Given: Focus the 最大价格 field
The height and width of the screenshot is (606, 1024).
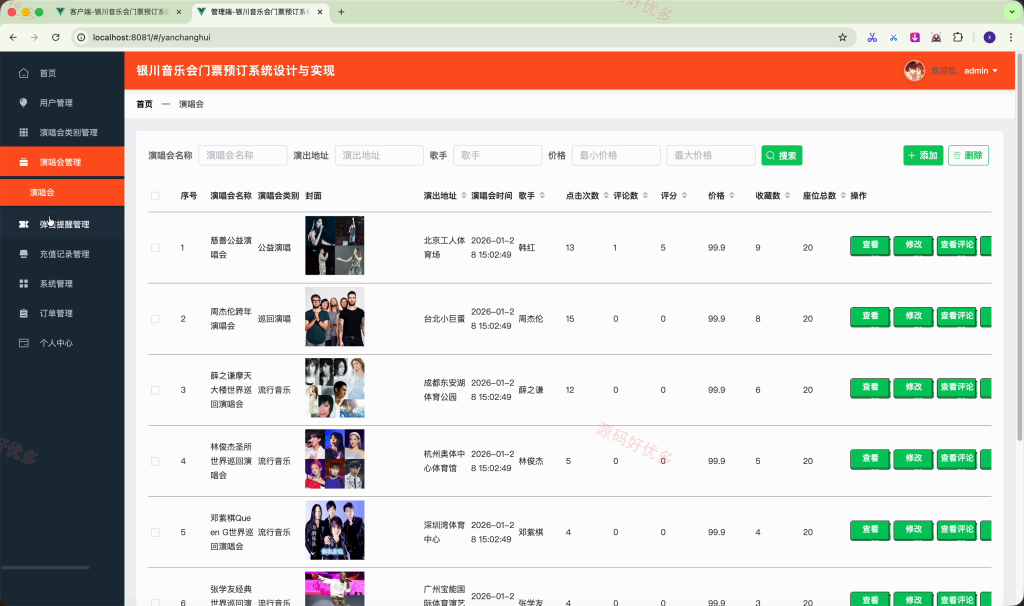Looking at the screenshot, I should pyautogui.click(x=711, y=155).
